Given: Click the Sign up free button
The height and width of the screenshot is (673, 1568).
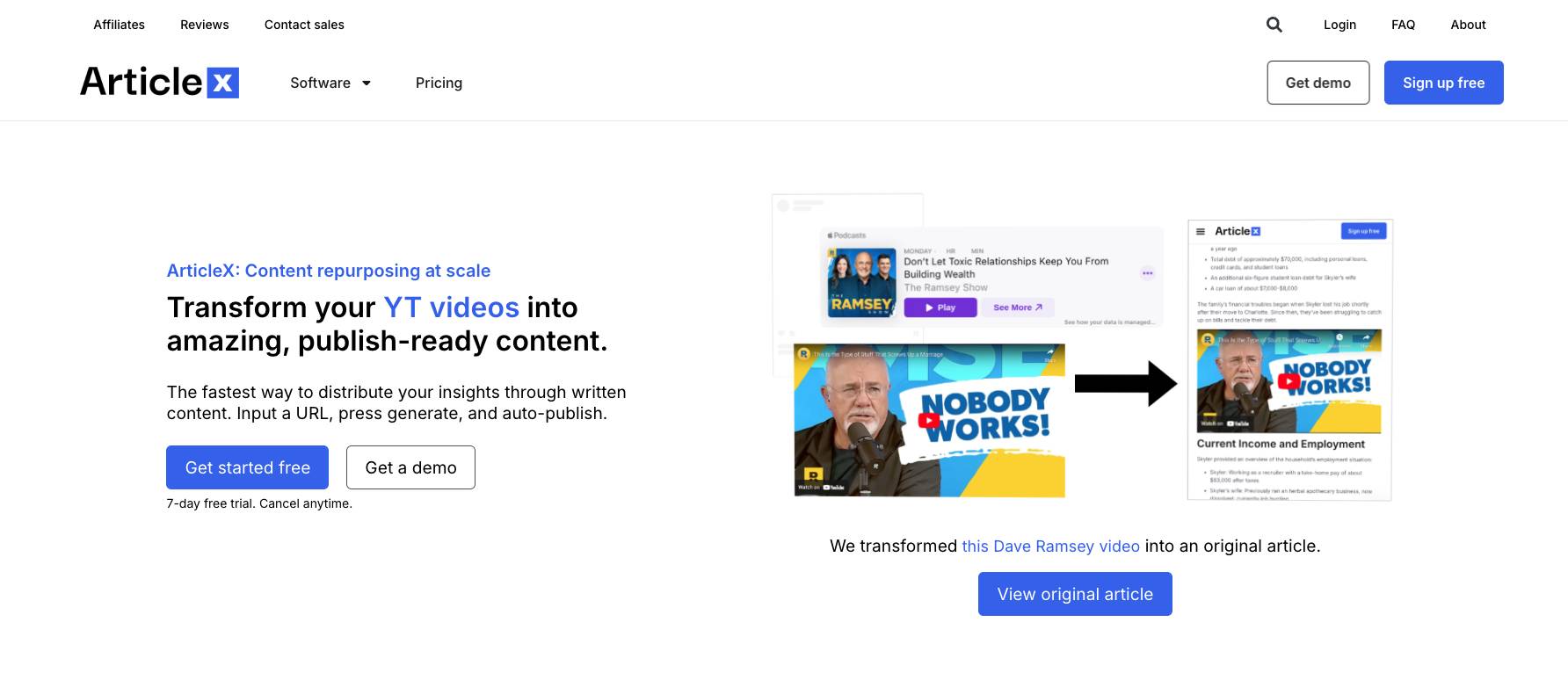Looking at the screenshot, I should 1443,83.
